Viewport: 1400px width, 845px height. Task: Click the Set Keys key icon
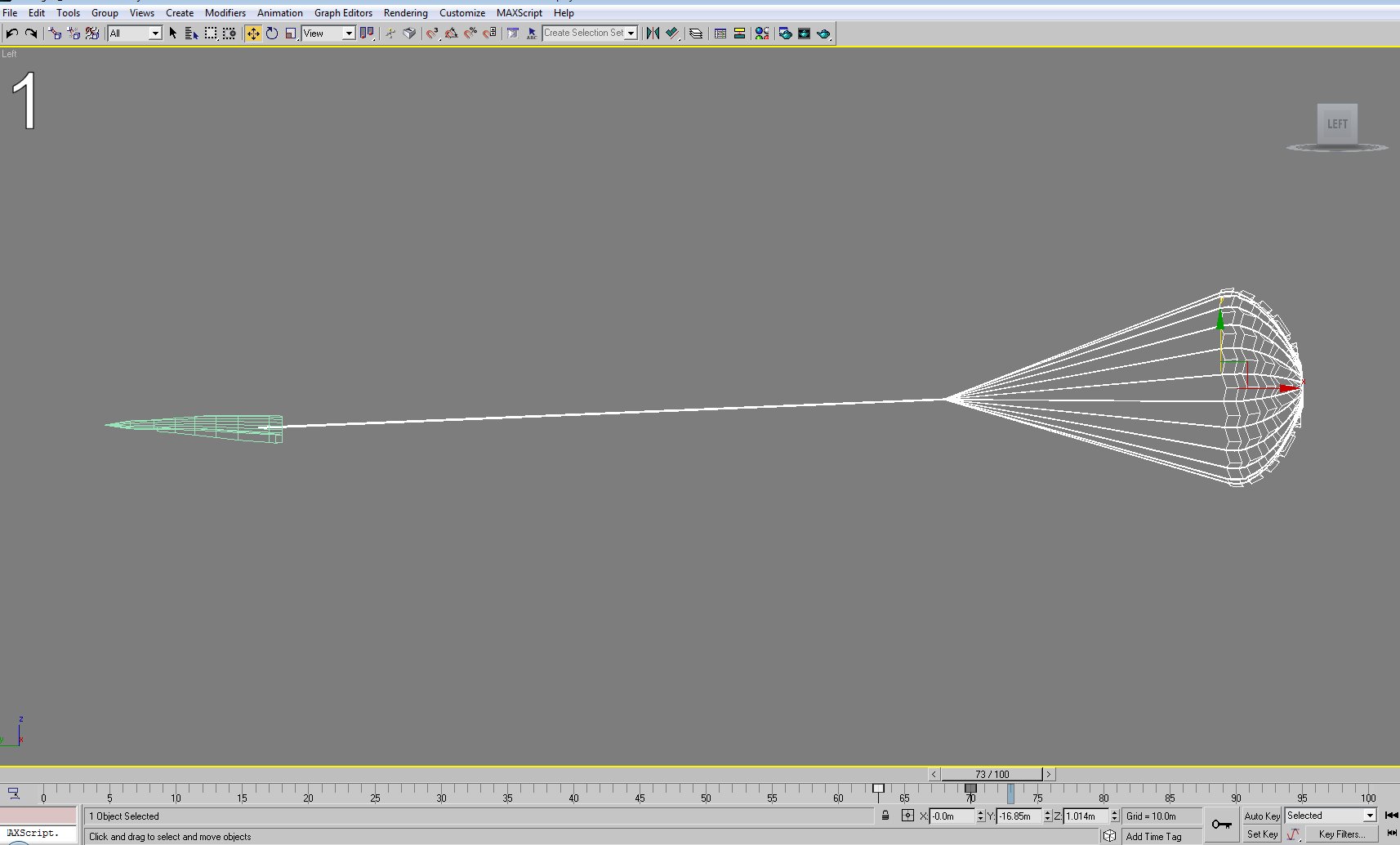1222,825
